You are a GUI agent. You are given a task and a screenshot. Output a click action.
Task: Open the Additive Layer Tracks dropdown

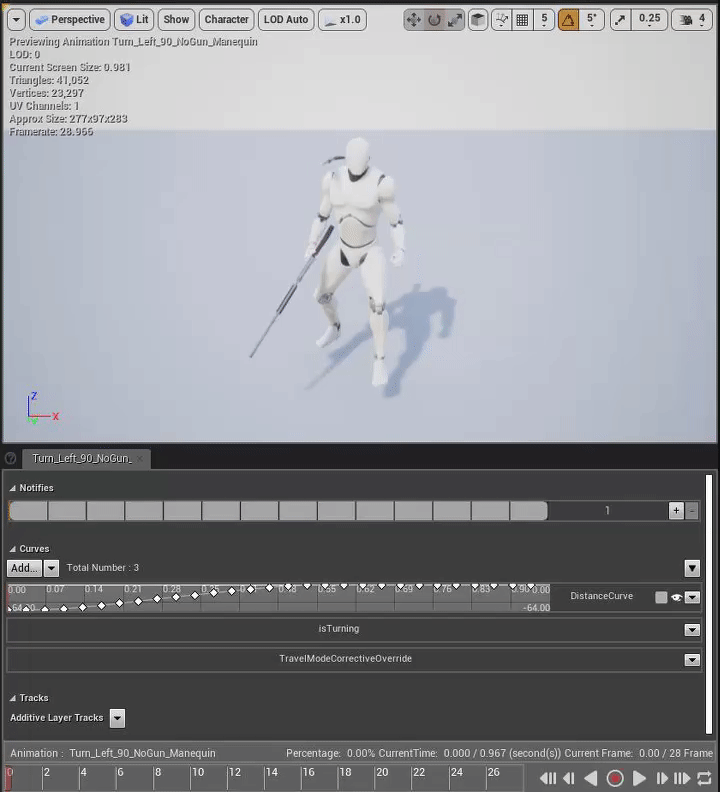tap(117, 718)
